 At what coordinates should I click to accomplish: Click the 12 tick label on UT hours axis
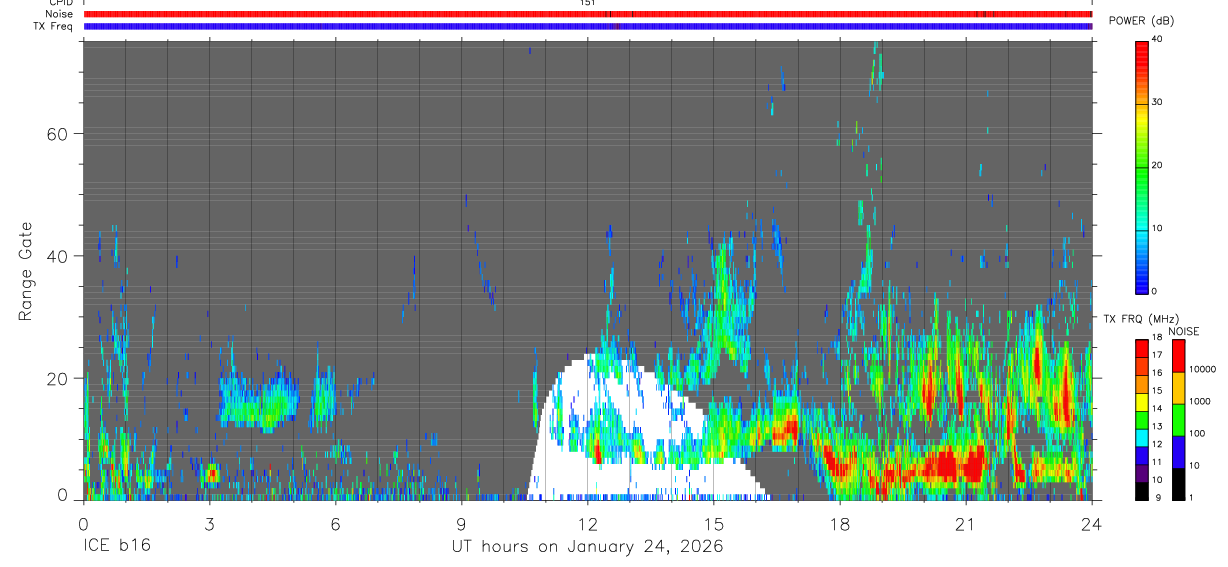tap(587, 524)
